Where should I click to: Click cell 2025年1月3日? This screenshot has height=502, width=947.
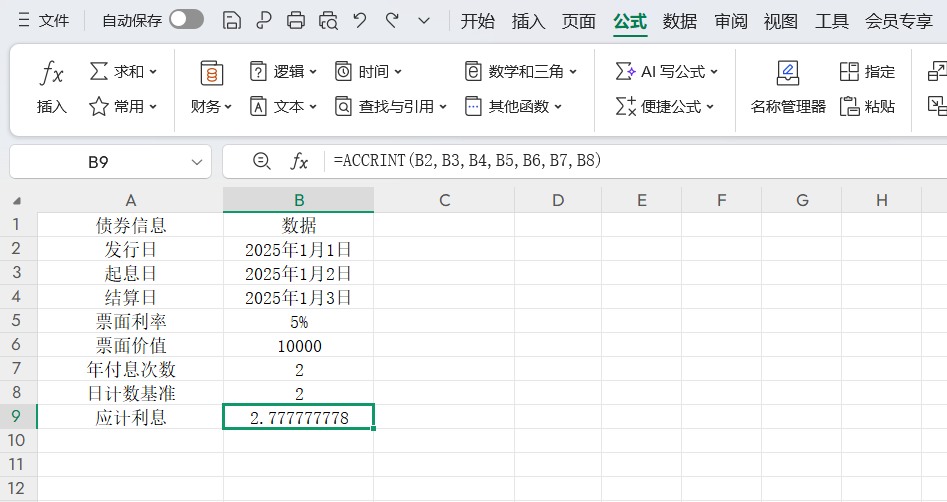click(299, 297)
